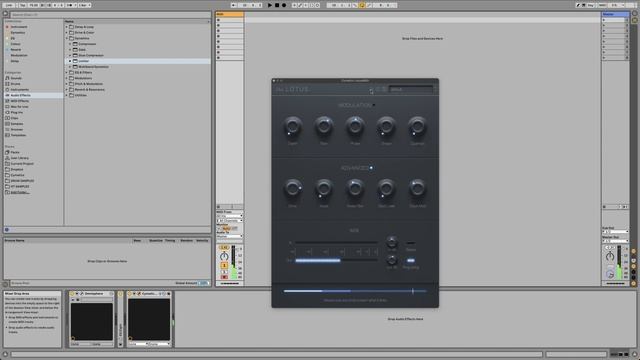This screenshot has height=360, width=640.
Task: Open the Audio To output dropdown
Action: tap(229, 236)
